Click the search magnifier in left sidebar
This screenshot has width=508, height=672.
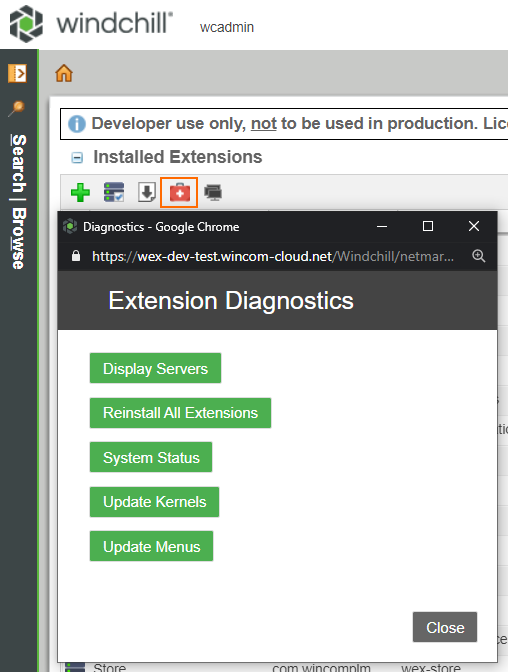pos(17,108)
